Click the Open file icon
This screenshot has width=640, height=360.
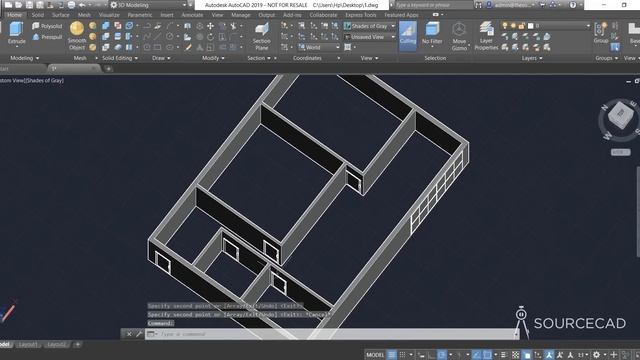tap(19, 5)
